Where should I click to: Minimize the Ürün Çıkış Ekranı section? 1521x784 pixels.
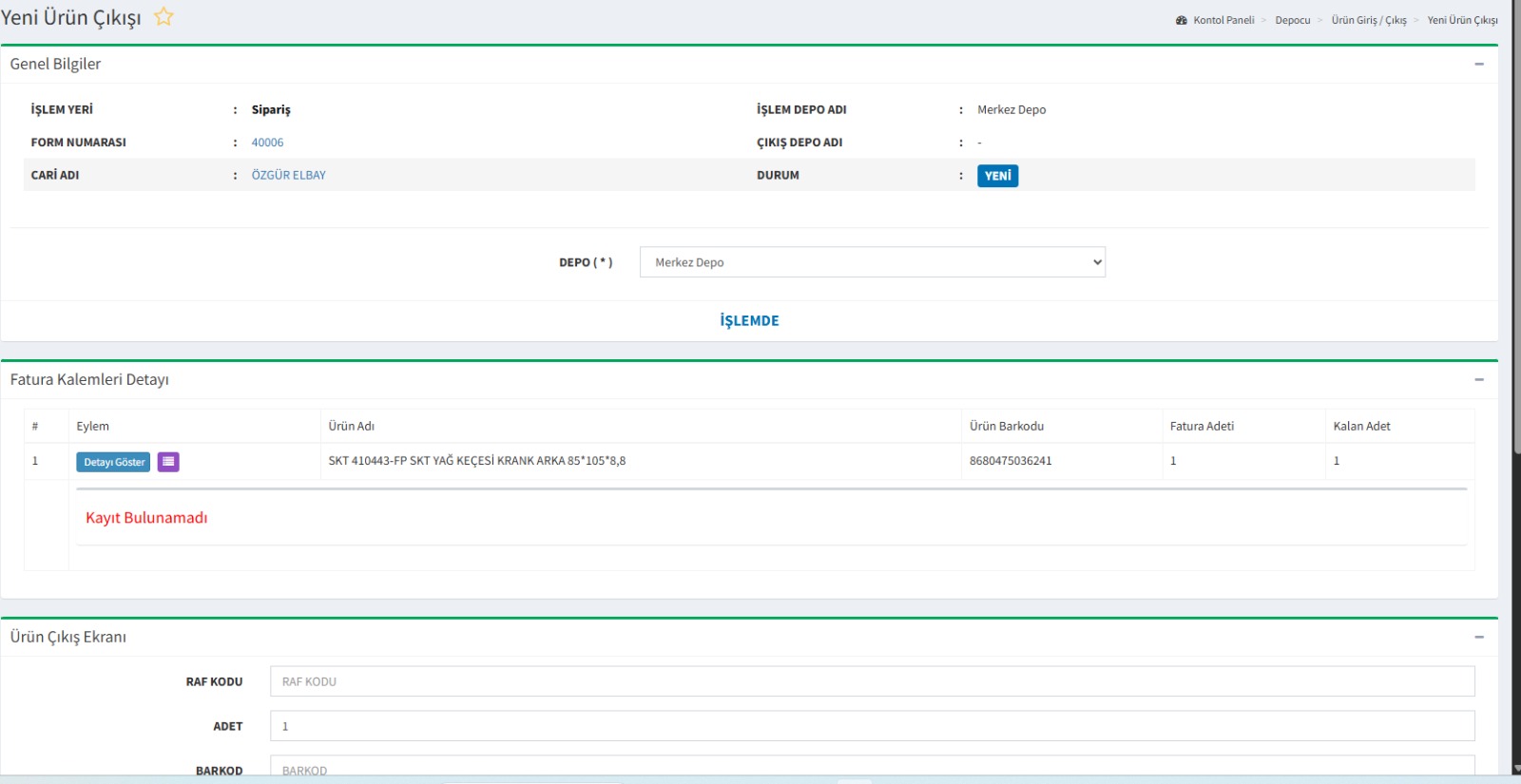[1478, 638]
